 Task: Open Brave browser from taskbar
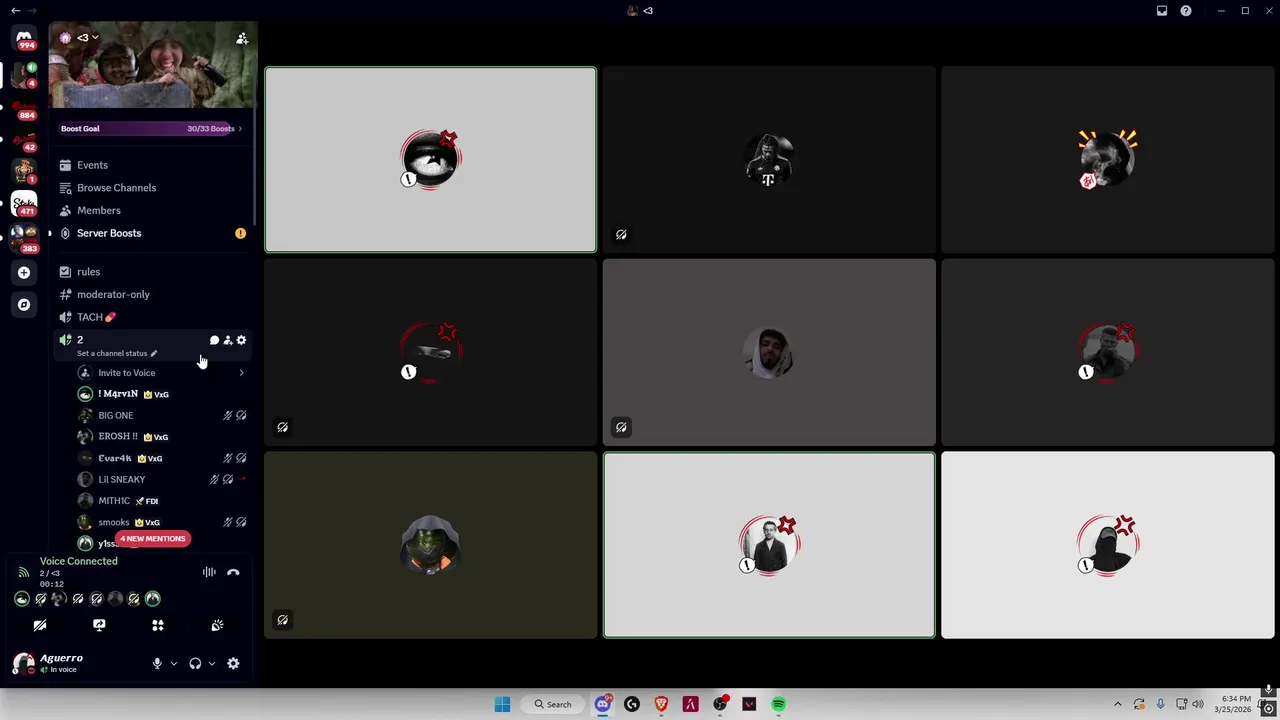coord(661,704)
